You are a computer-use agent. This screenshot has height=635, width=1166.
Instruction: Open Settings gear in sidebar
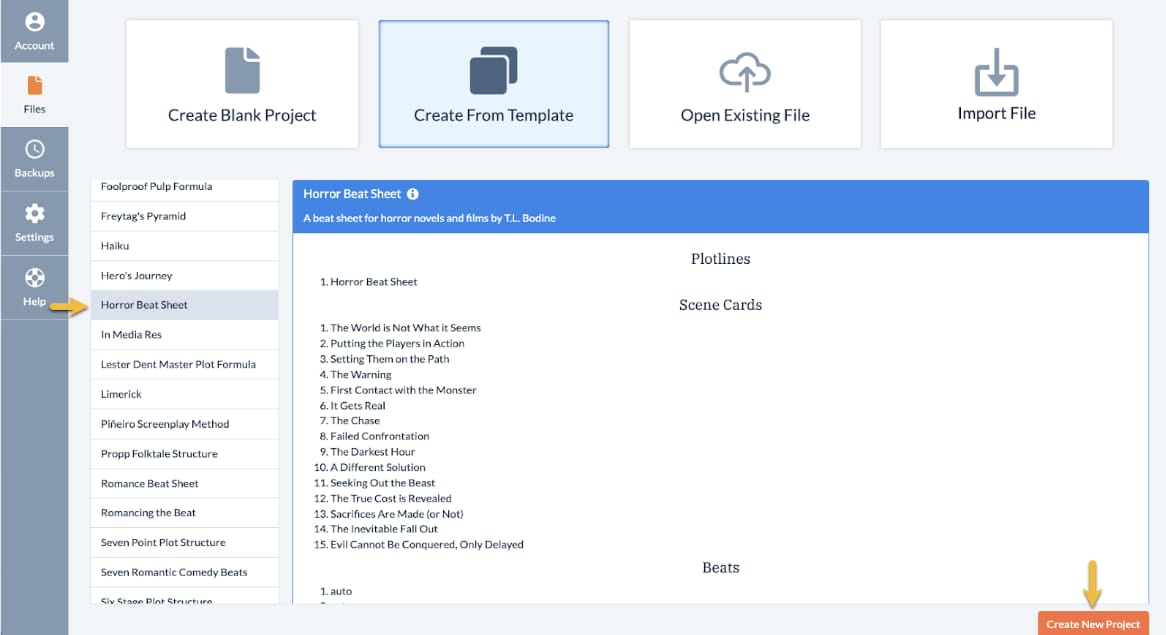[x=34, y=223]
